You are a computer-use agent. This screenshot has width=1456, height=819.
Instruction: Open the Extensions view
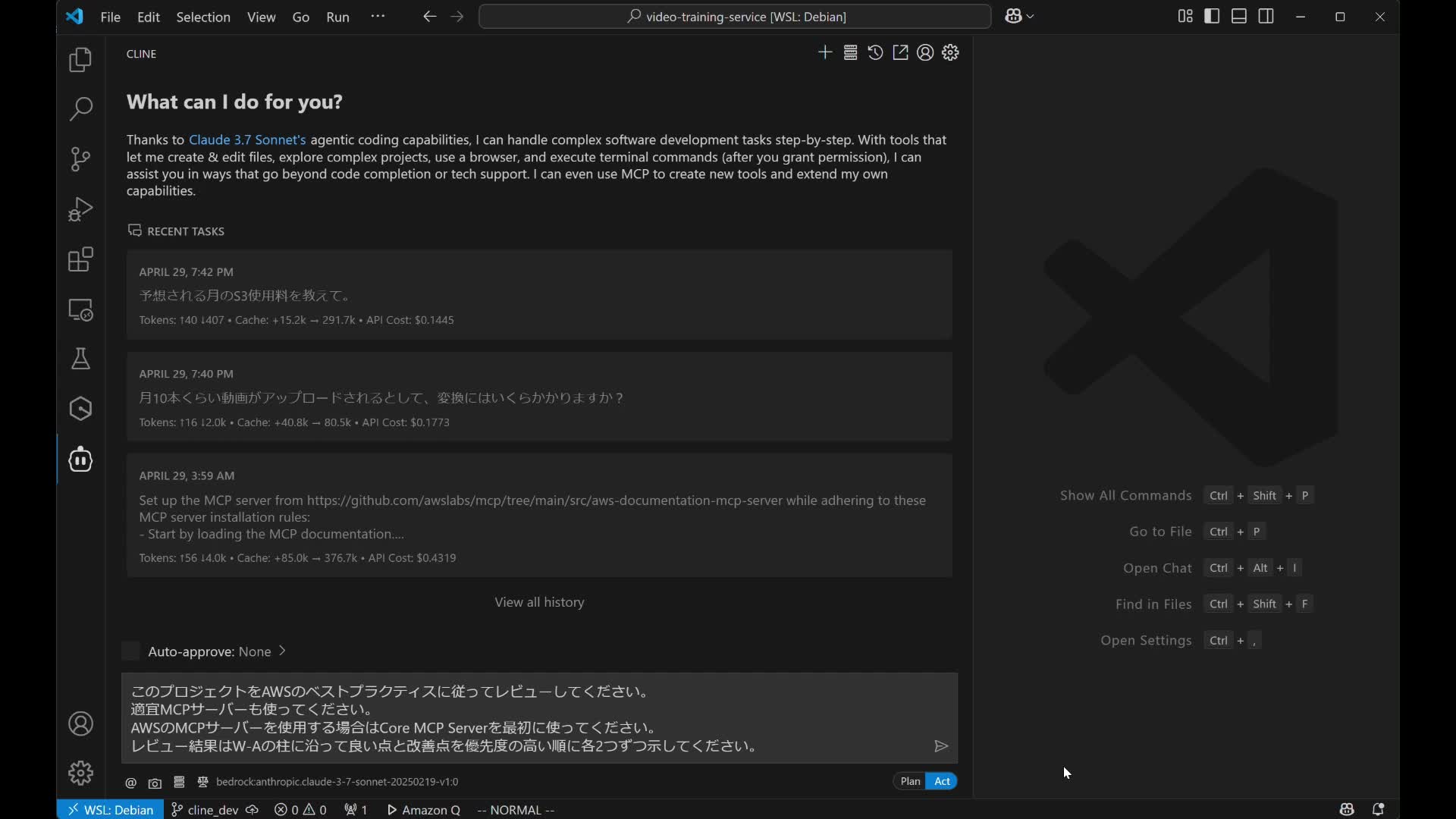point(80,259)
